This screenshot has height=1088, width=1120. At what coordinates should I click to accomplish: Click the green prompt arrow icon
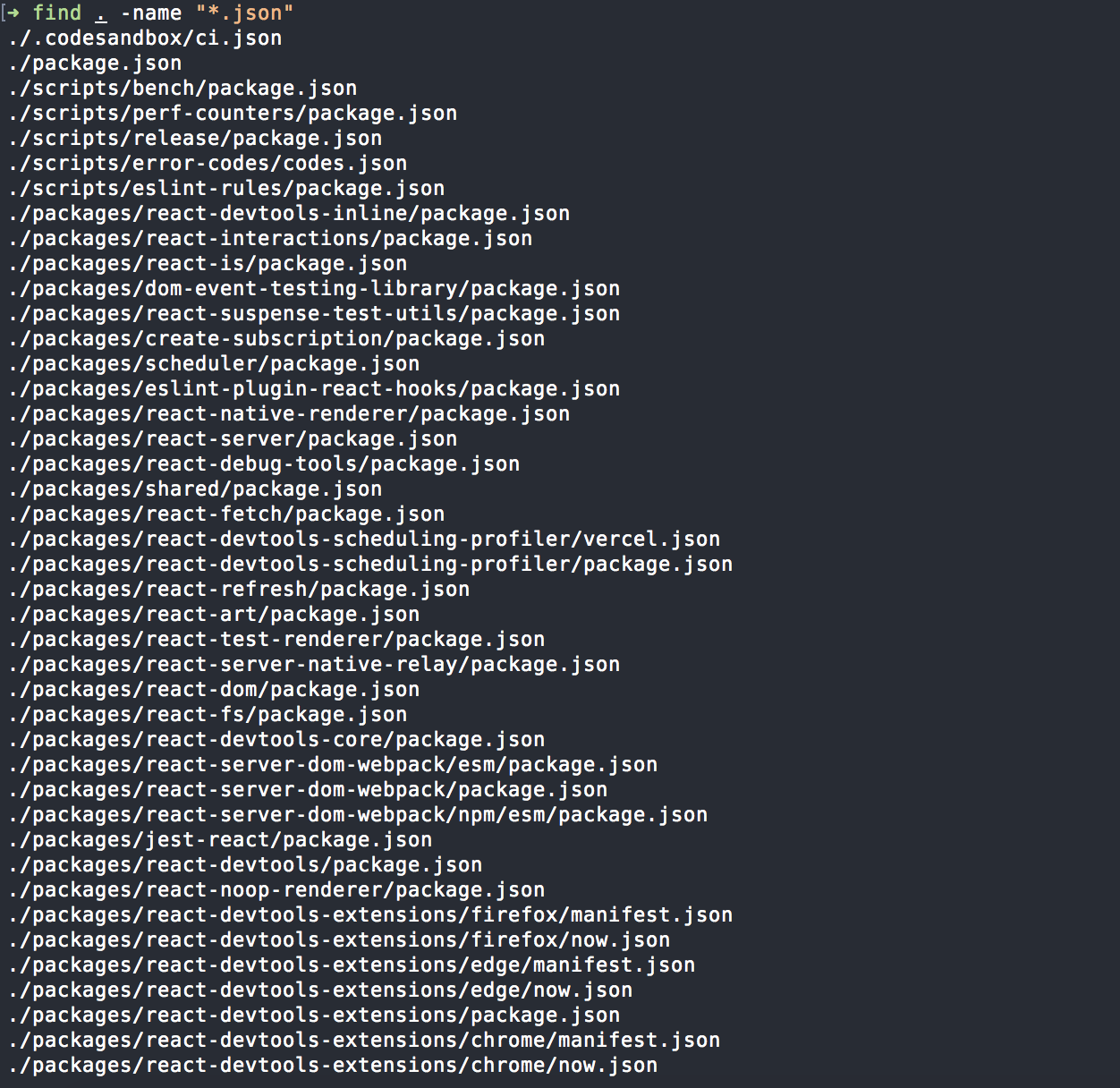(13, 13)
